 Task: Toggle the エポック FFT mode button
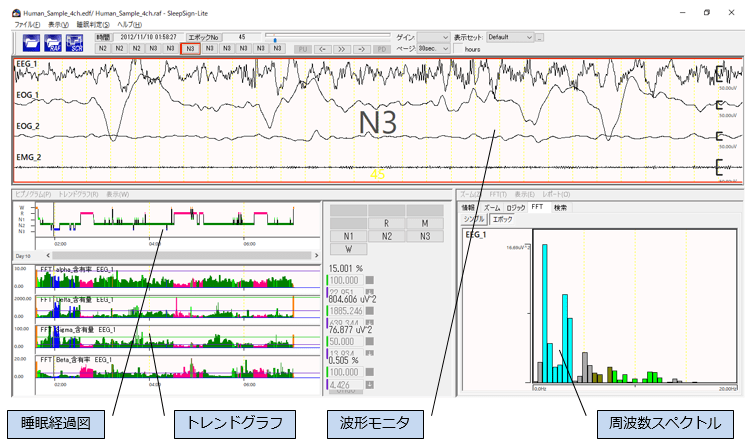500,218
